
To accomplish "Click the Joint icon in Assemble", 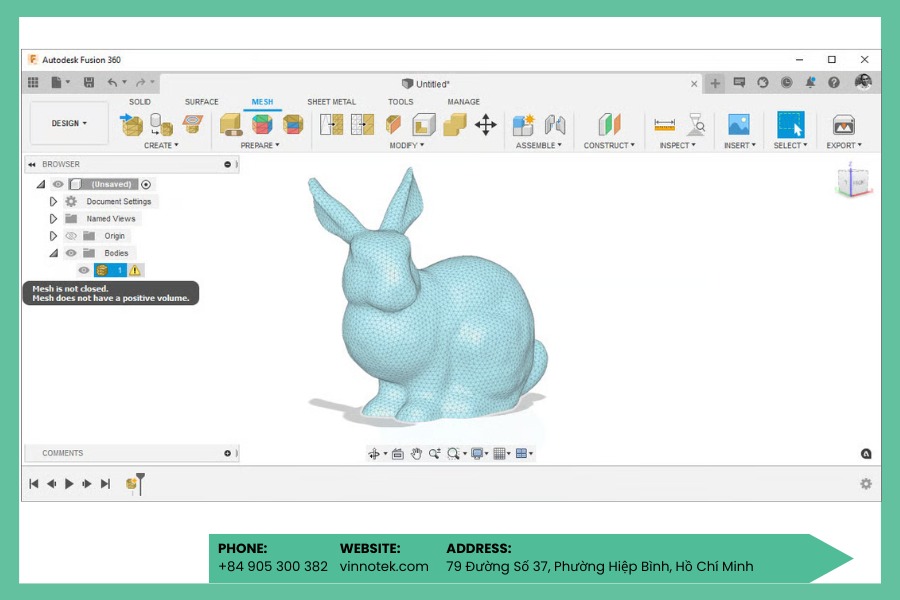I will (x=554, y=125).
